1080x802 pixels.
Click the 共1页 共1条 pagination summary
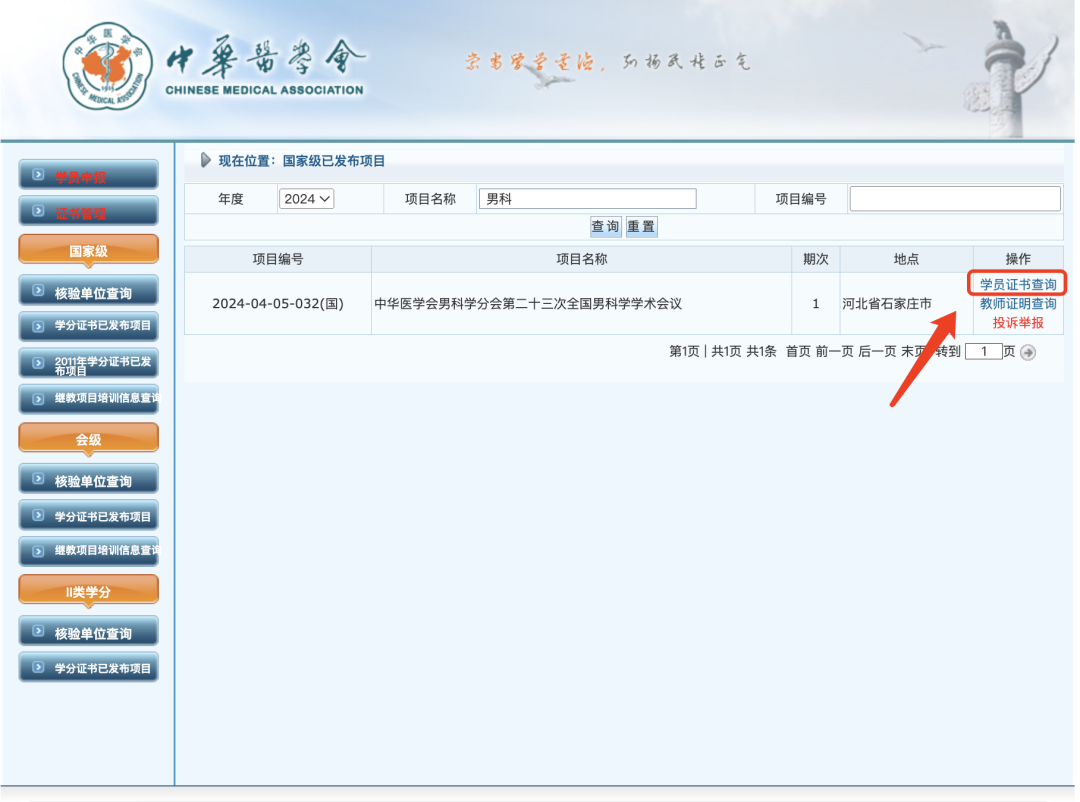pyautogui.click(x=743, y=351)
